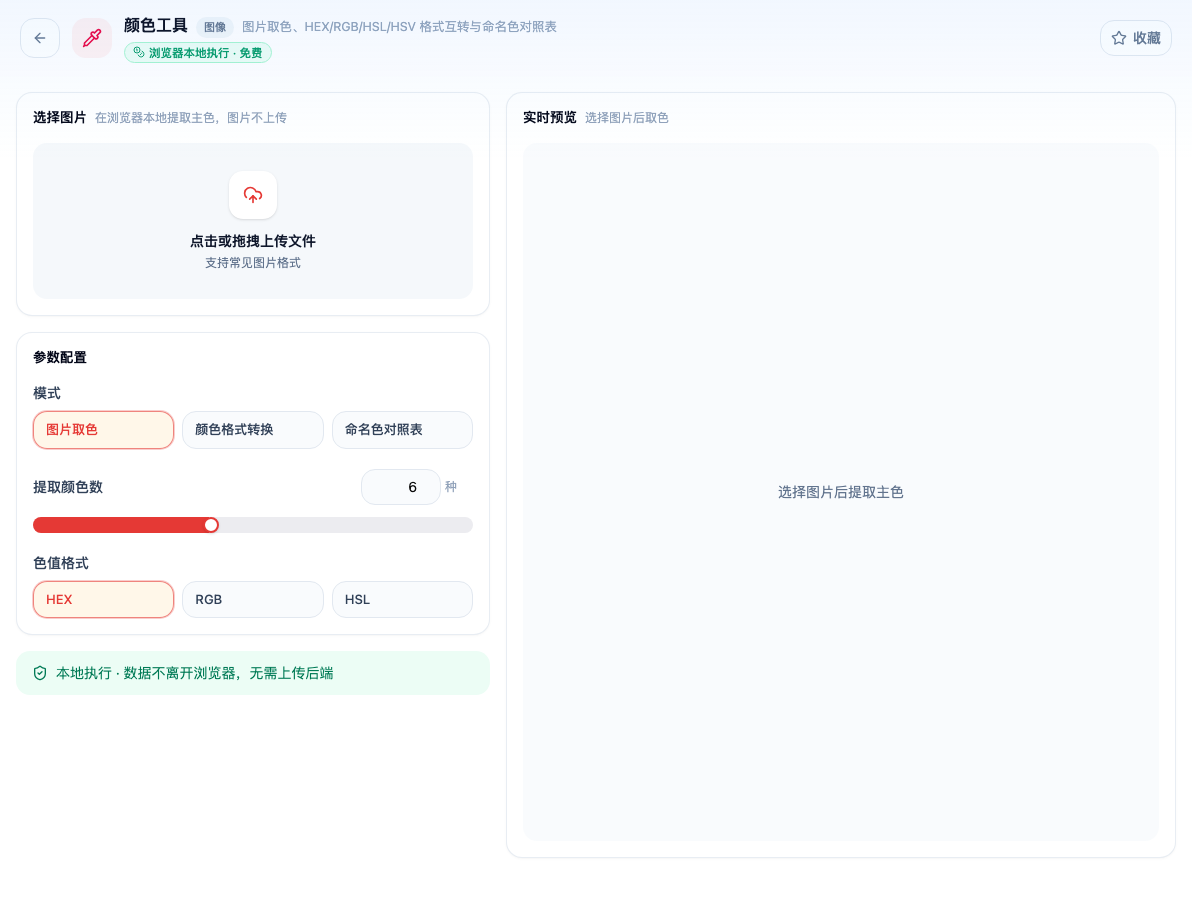1192x900 pixels.
Task: Click the 参数配置 section heading
Action: pos(60,357)
